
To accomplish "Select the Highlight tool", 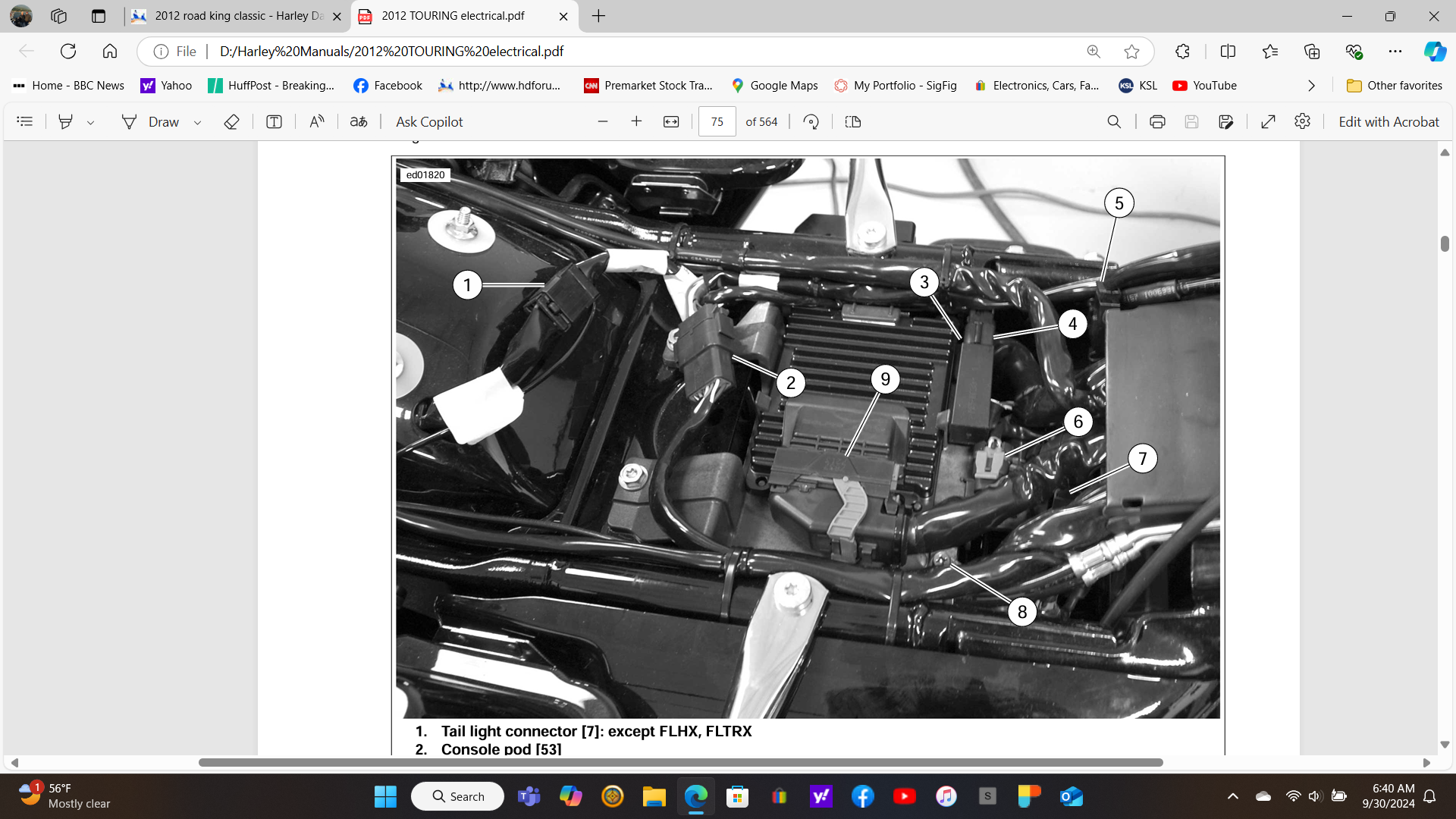I will tap(66, 121).
